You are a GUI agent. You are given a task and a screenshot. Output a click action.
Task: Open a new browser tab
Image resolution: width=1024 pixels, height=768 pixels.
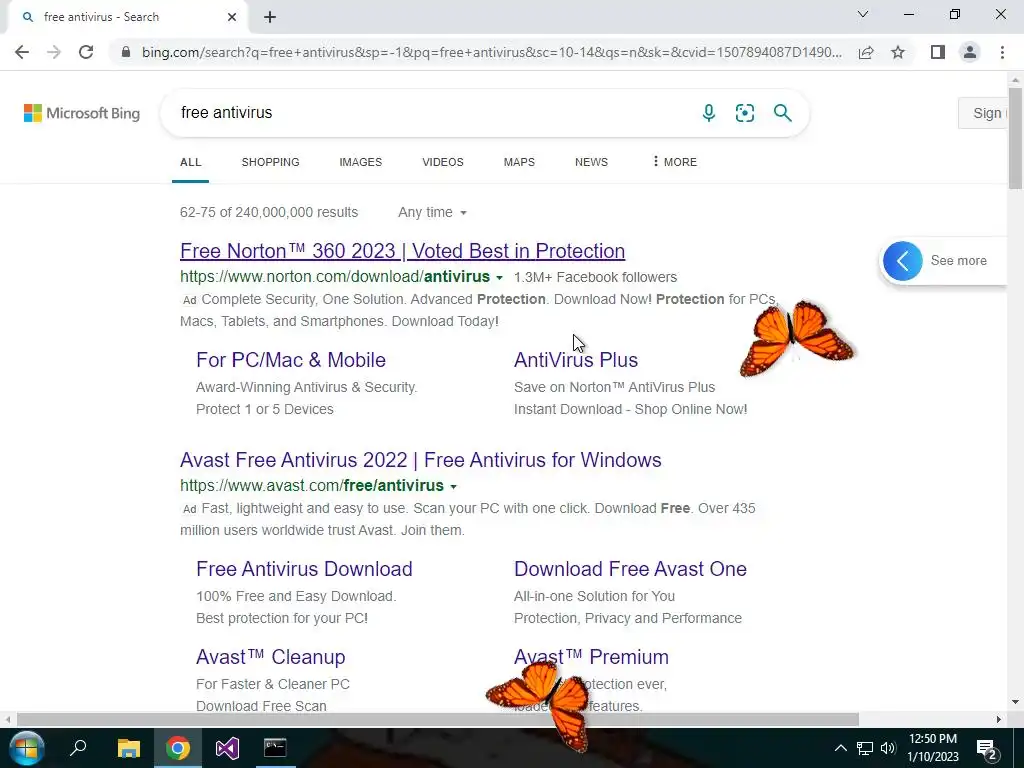tap(270, 17)
